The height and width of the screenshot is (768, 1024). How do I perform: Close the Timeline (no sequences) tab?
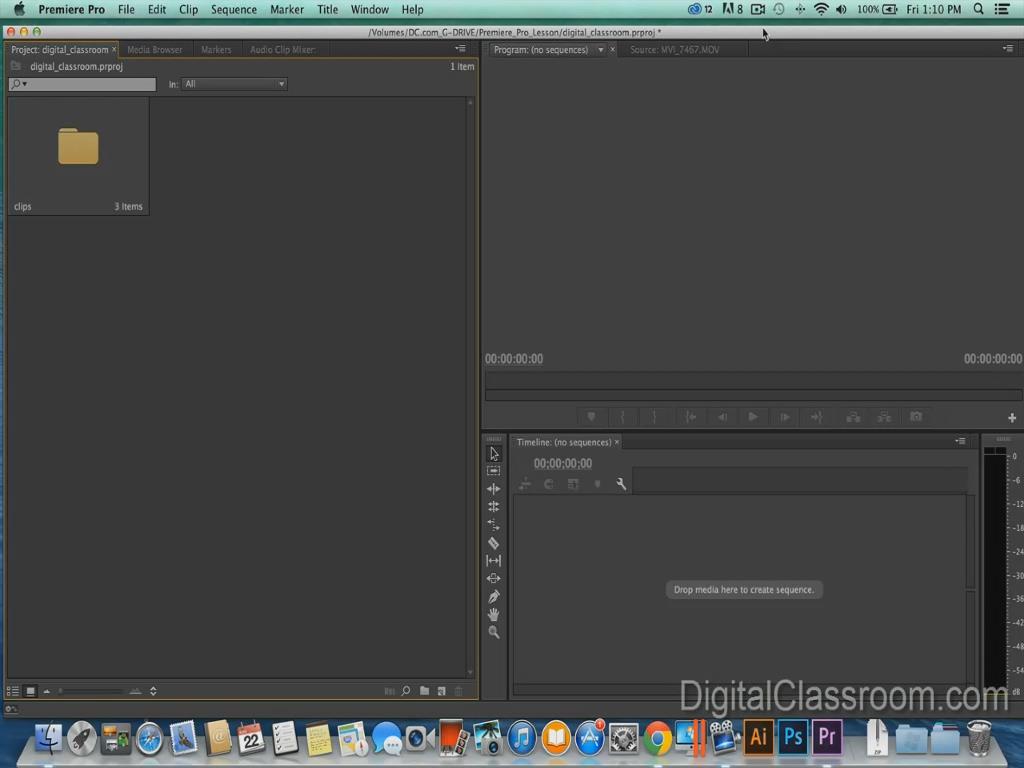coord(616,442)
